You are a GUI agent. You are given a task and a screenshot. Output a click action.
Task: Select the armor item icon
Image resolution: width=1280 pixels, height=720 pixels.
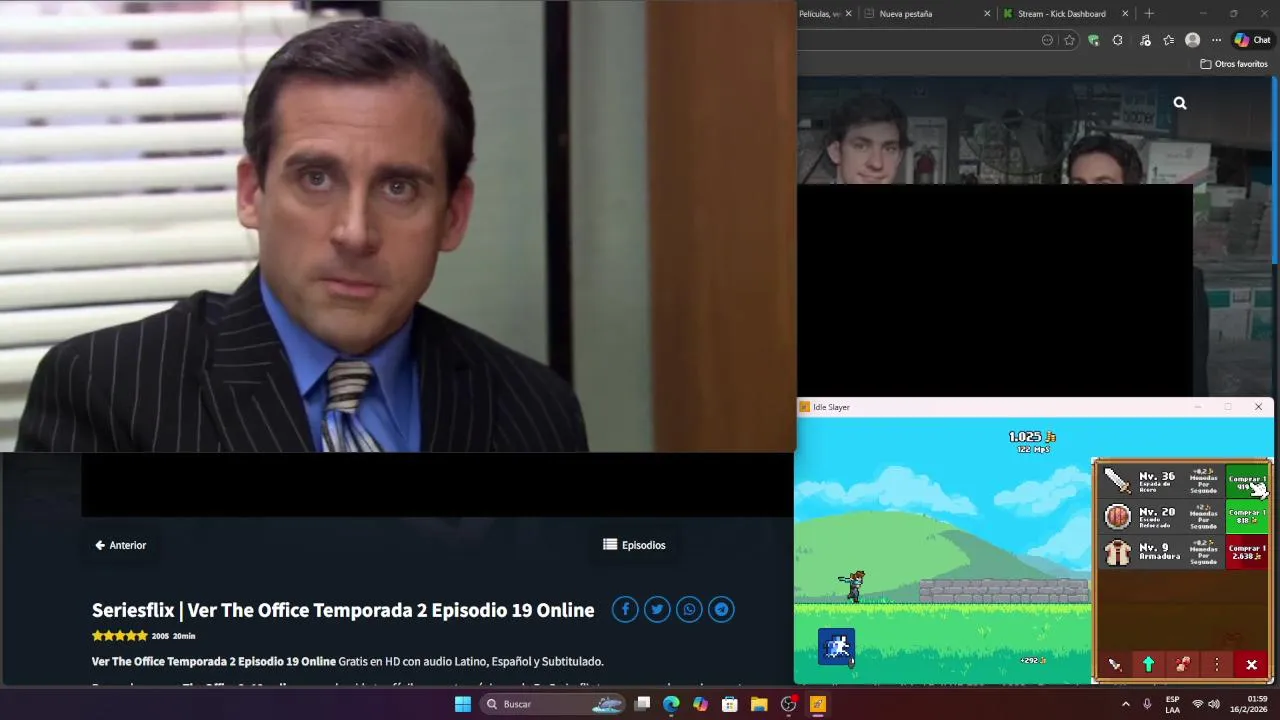1117,552
